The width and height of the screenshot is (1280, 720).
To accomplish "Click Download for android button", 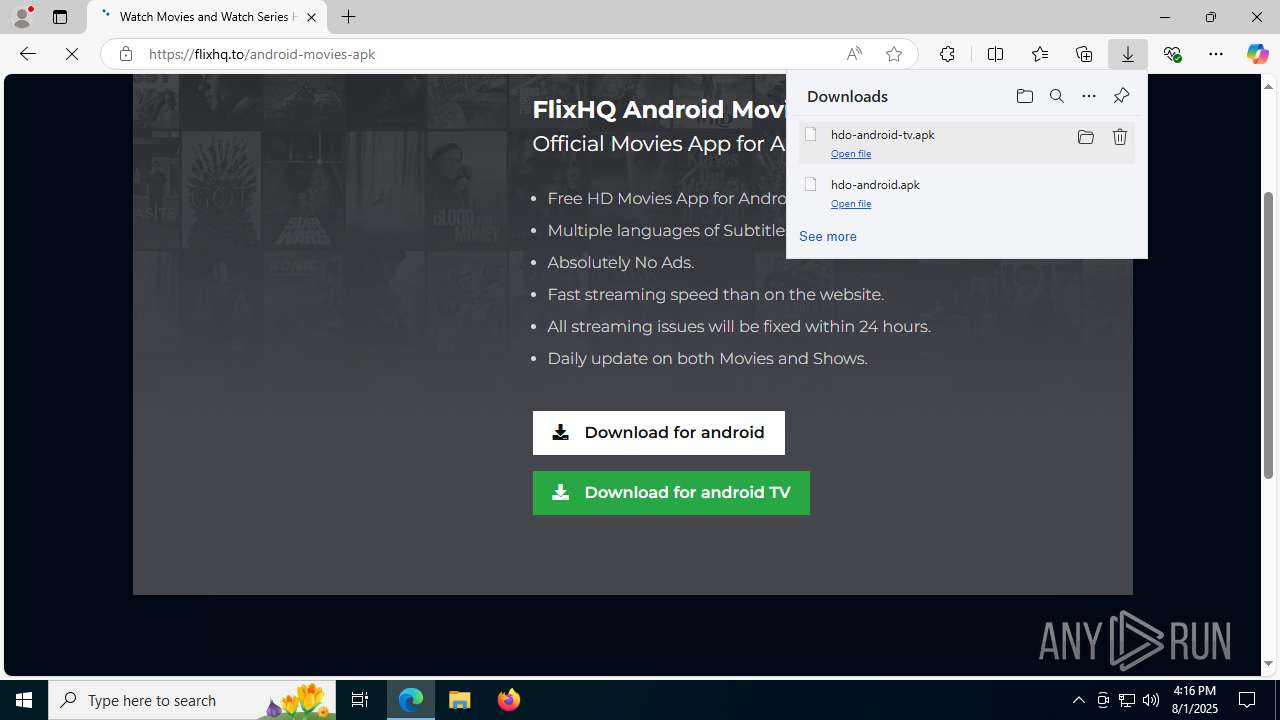I will pyautogui.click(x=659, y=433).
